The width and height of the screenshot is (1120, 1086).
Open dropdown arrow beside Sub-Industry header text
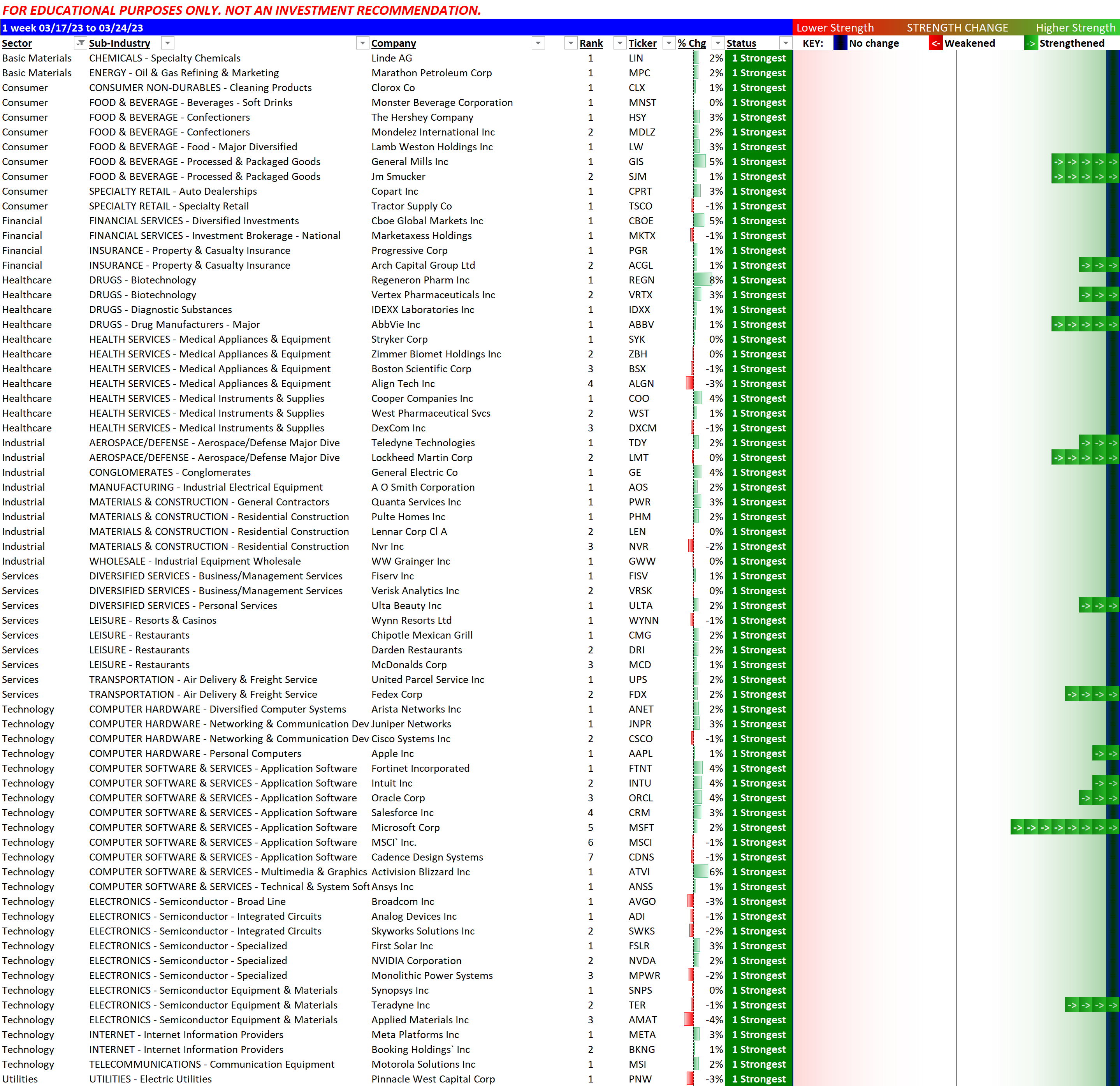[167, 43]
